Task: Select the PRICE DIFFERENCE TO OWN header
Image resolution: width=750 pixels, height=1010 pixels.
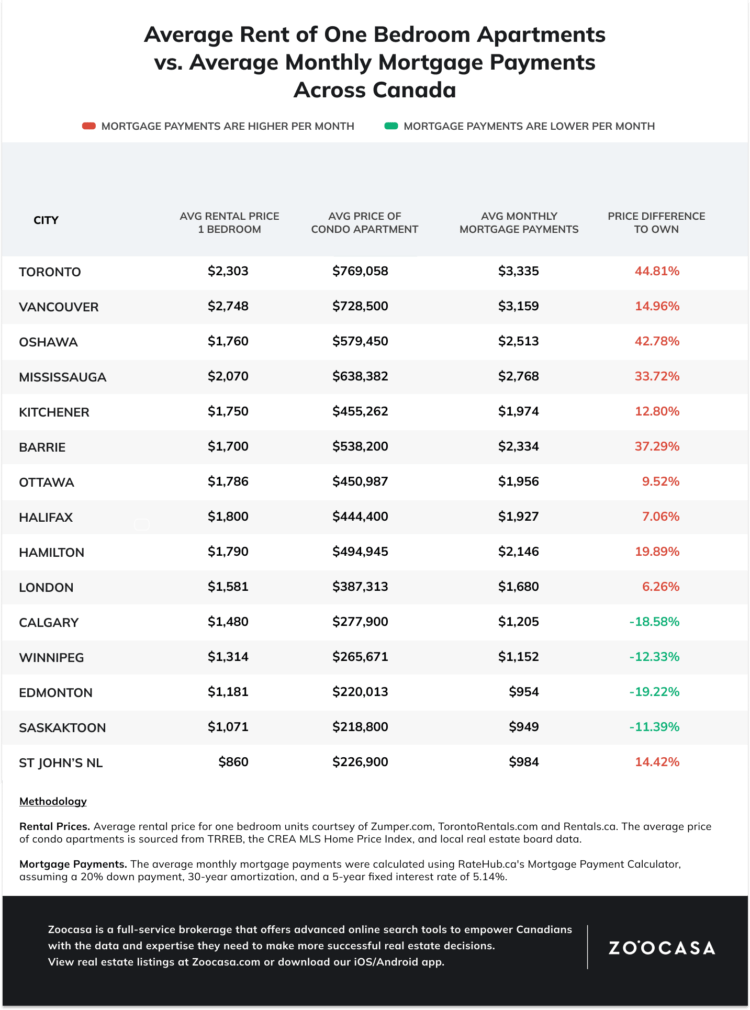Action: point(656,223)
